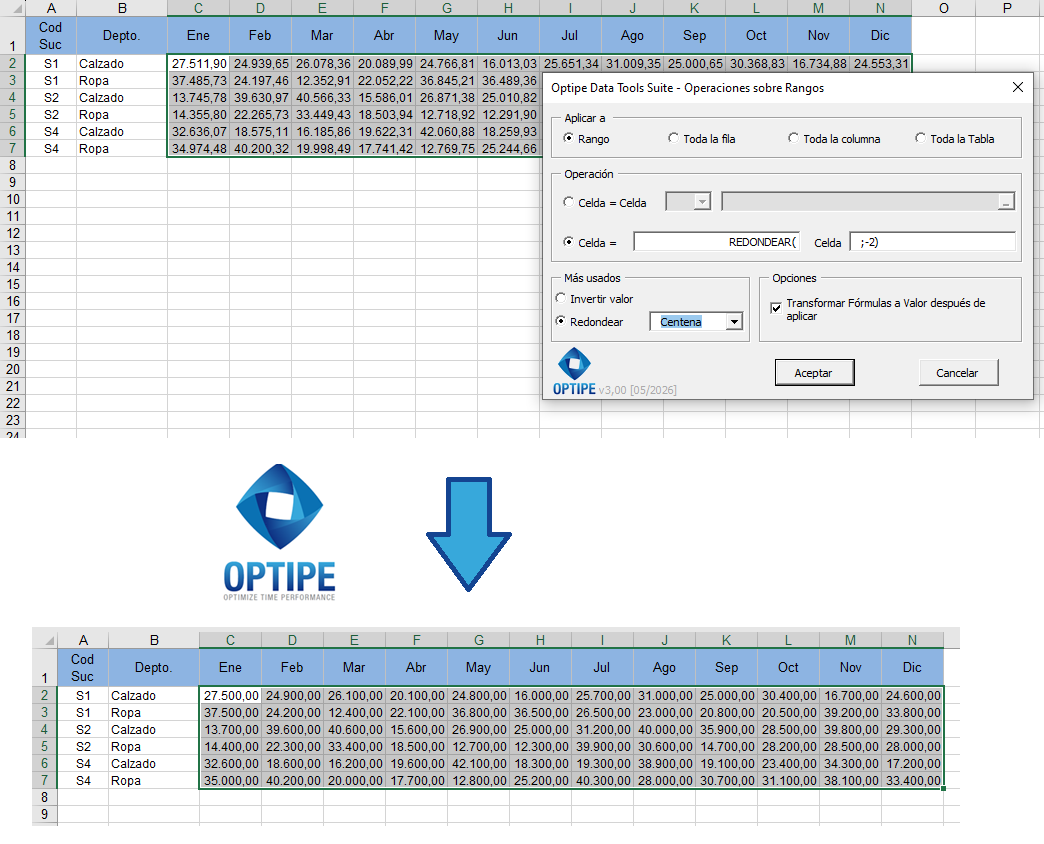Click the Optipe logo in dialog
Screen dimensions: 1044x844
point(574,371)
